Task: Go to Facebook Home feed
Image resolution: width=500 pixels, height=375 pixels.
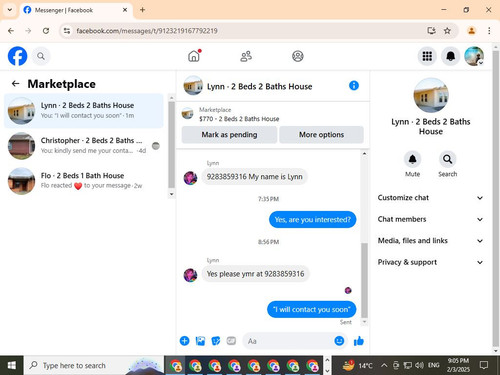Action: click(x=194, y=56)
